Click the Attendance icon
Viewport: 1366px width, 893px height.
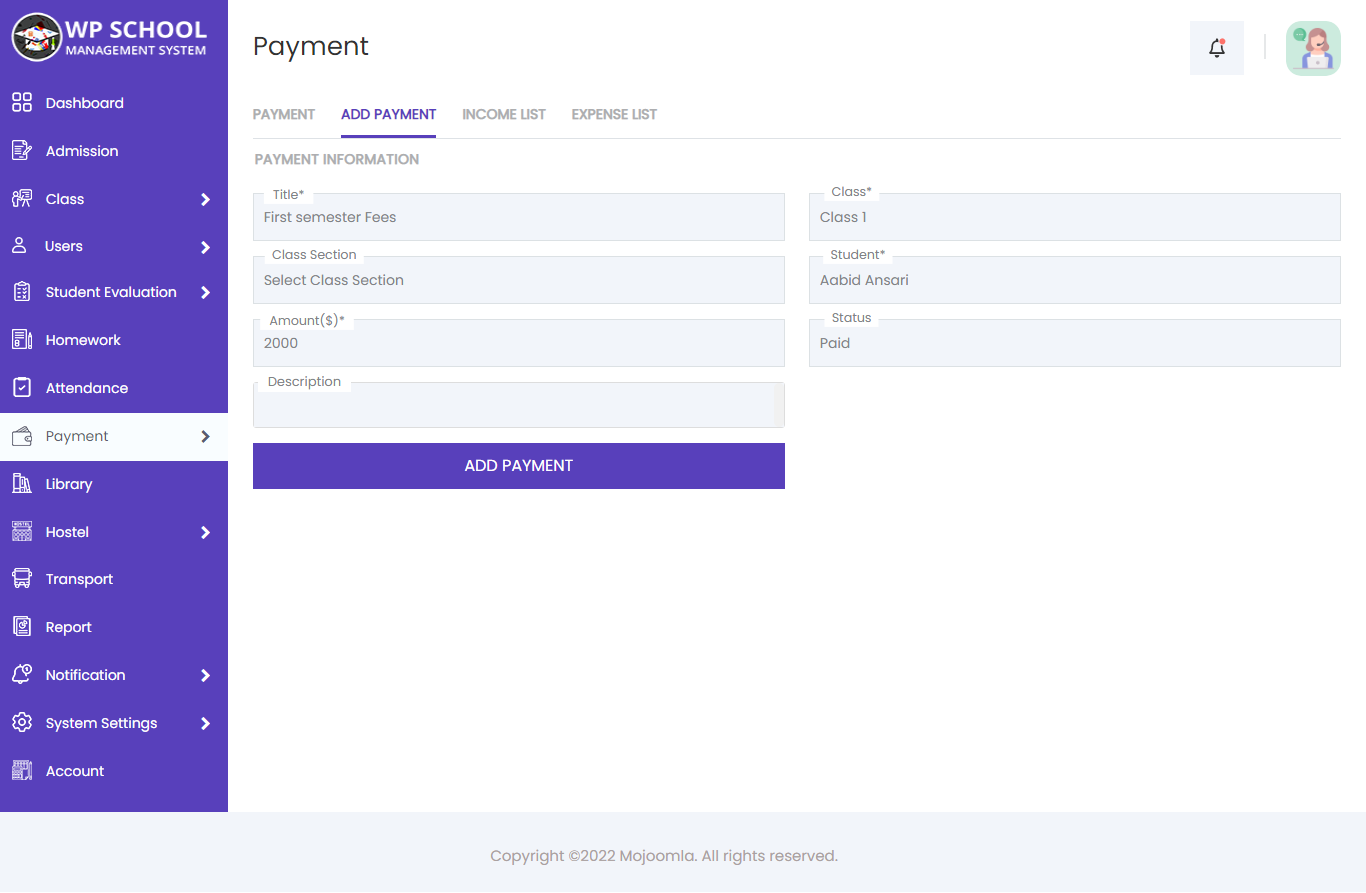tap(21, 387)
